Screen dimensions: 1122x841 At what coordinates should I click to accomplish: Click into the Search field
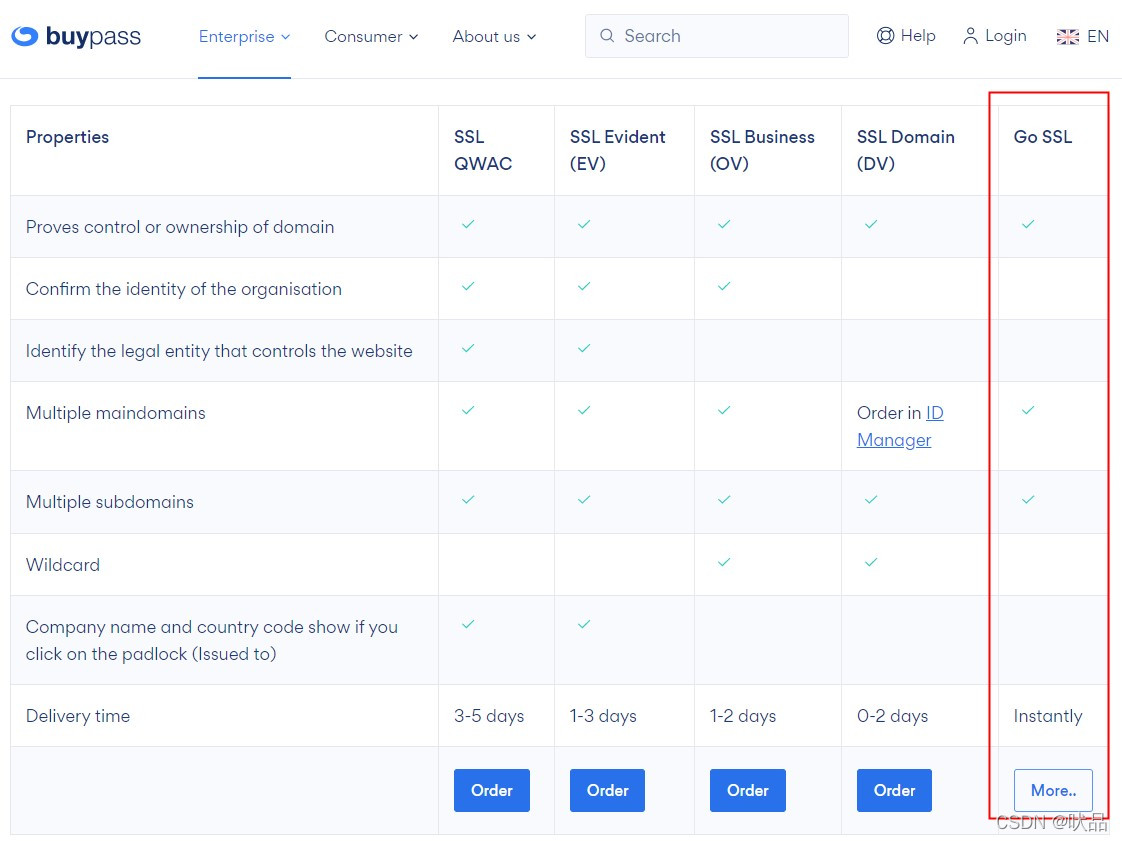coord(716,36)
